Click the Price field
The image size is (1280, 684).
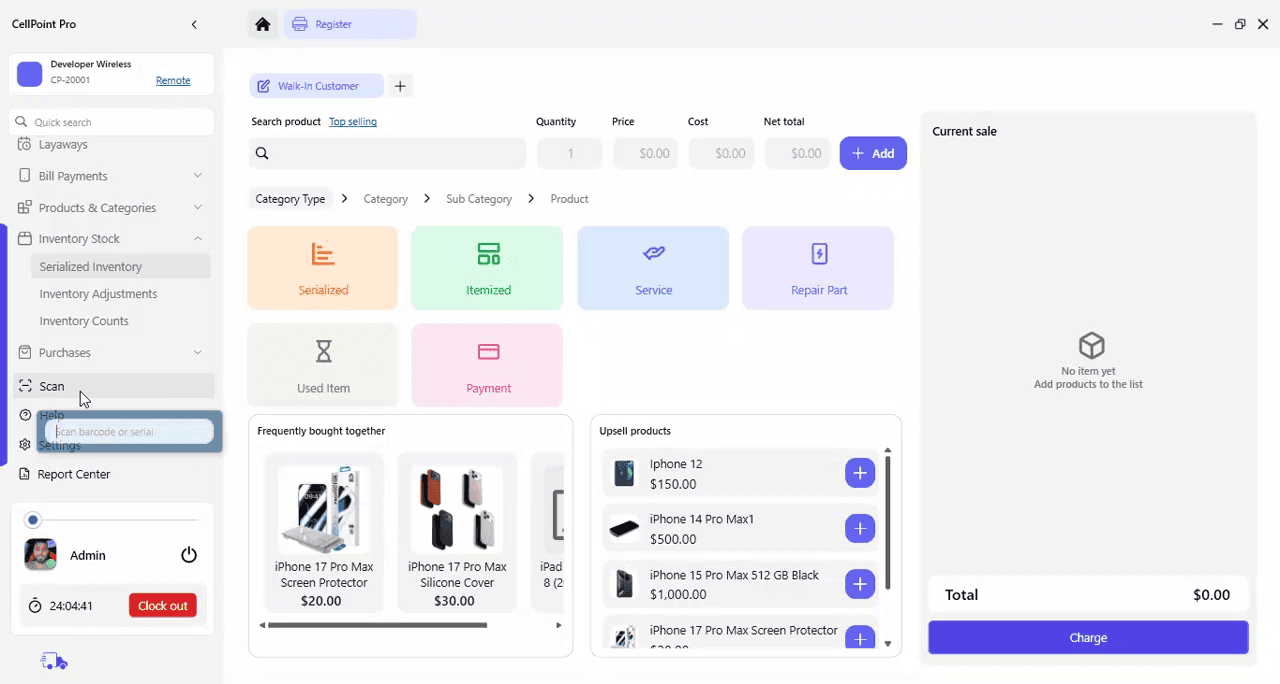(646, 153)
